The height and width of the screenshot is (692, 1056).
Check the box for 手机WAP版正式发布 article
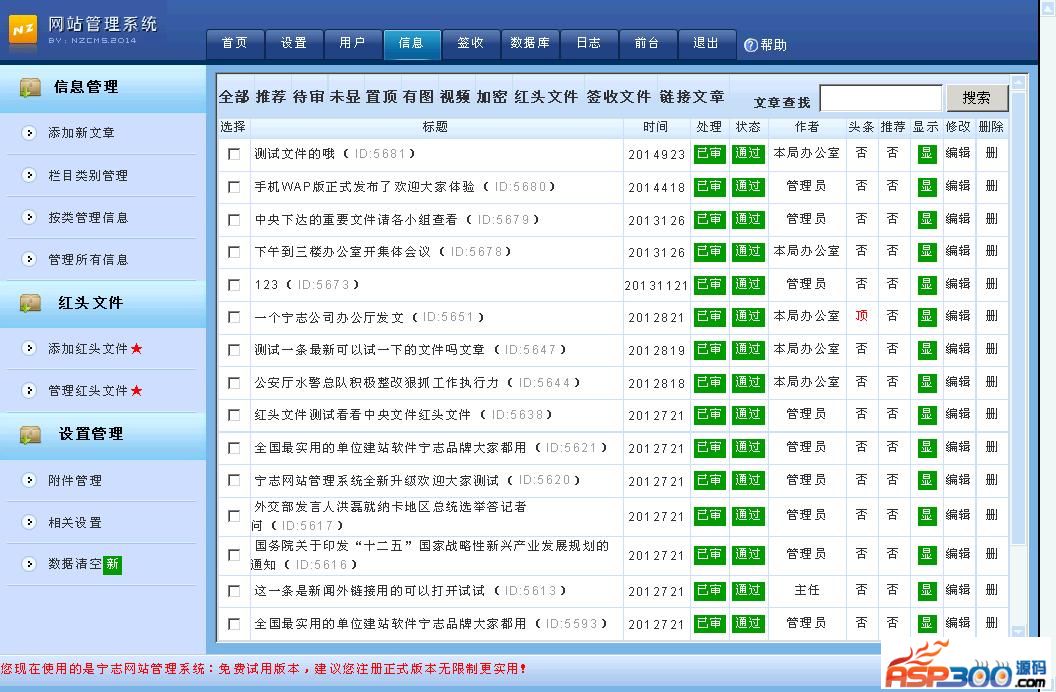pyautogui.click(x=234, y=187)
